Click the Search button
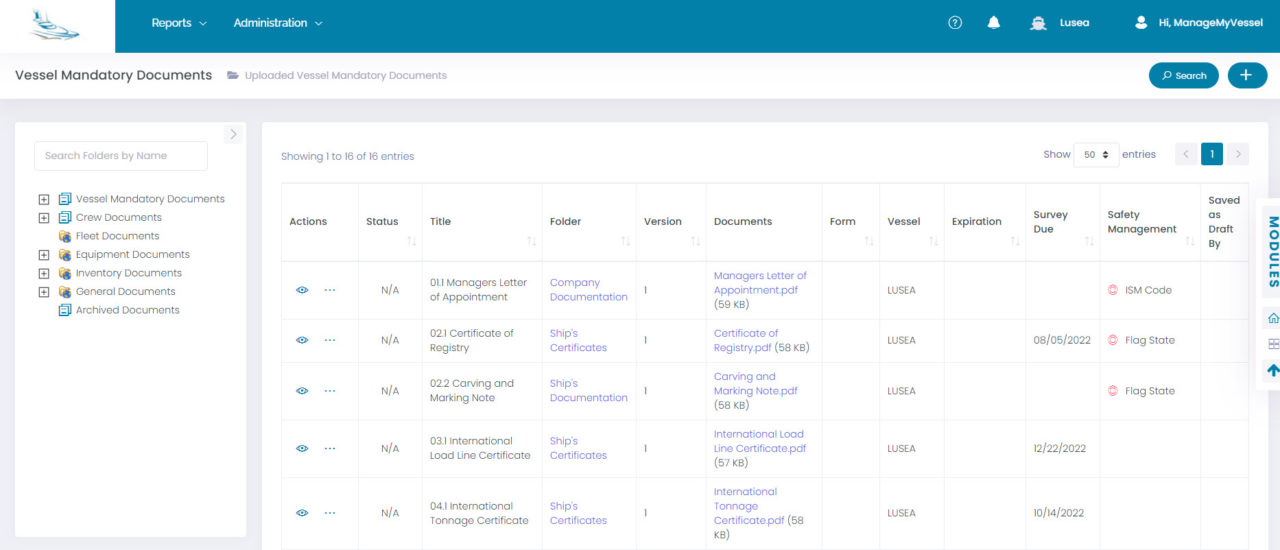1280x550 pixels. click(1184, 75)
